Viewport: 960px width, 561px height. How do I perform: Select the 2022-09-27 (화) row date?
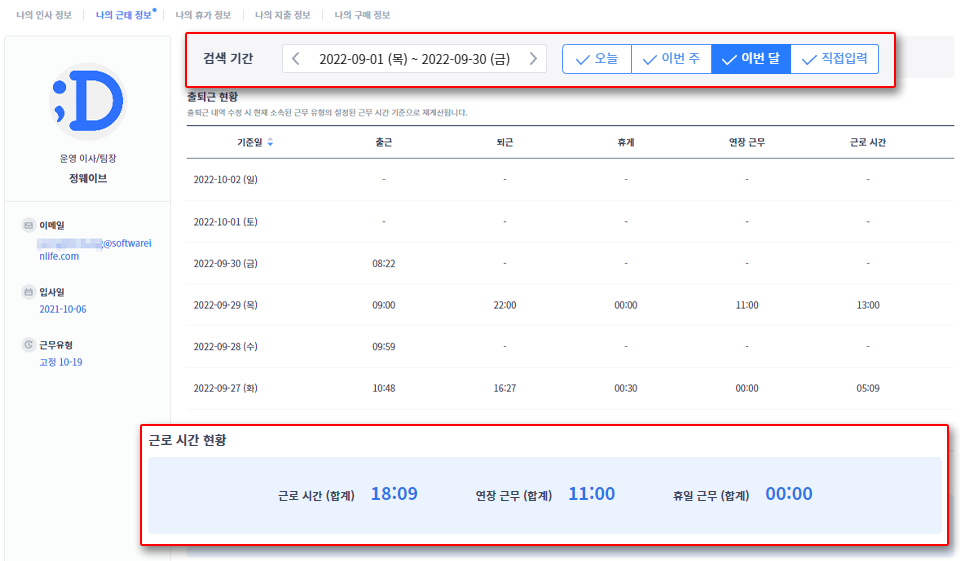225,388
